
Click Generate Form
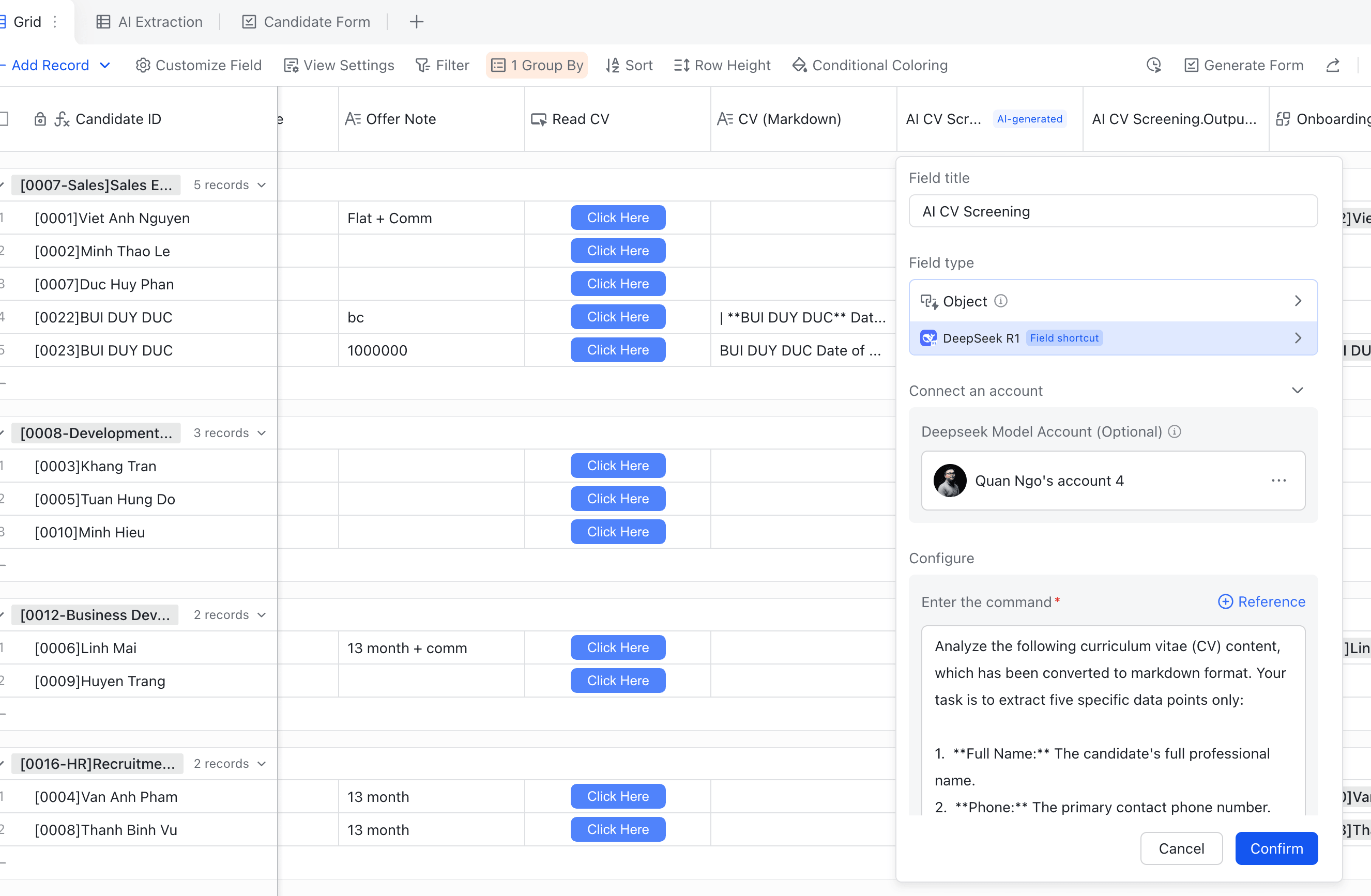click(1243, 65)
